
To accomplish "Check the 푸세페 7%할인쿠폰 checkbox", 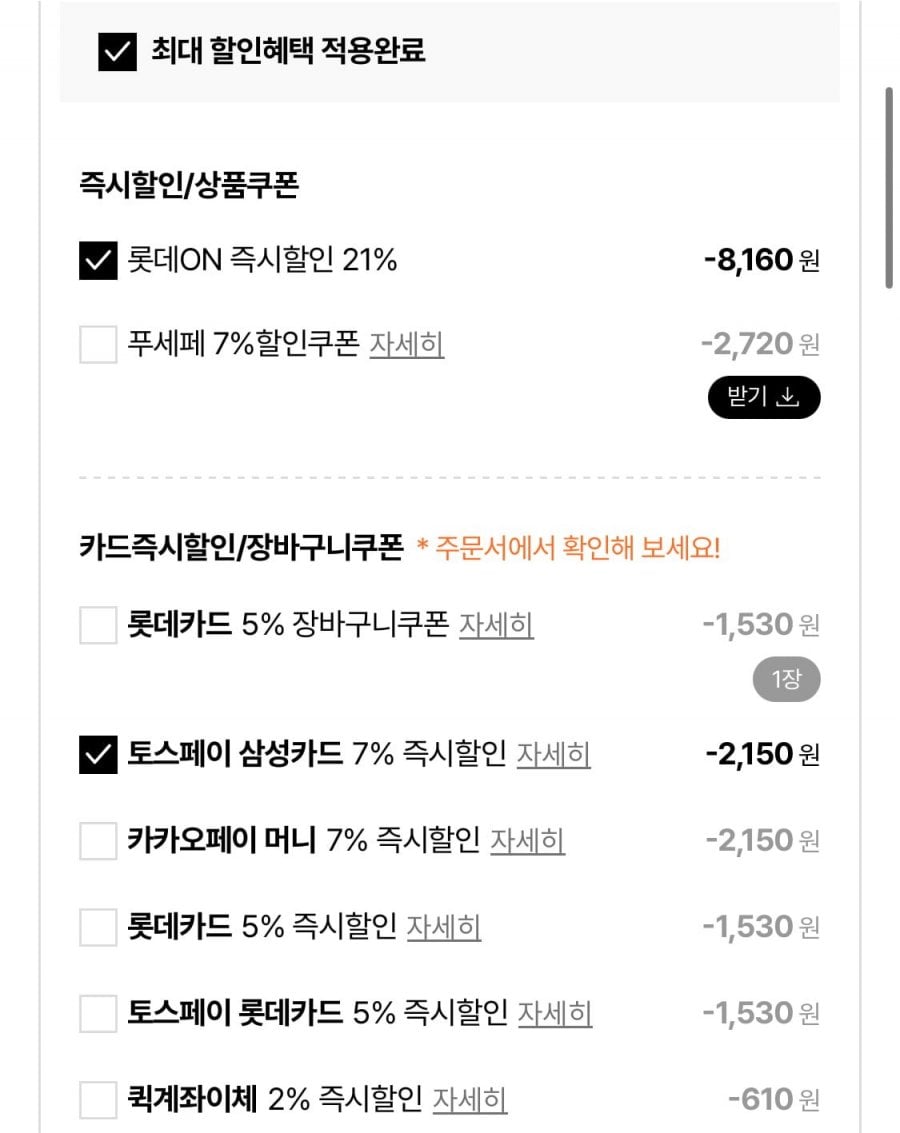I will pos(98,345).
